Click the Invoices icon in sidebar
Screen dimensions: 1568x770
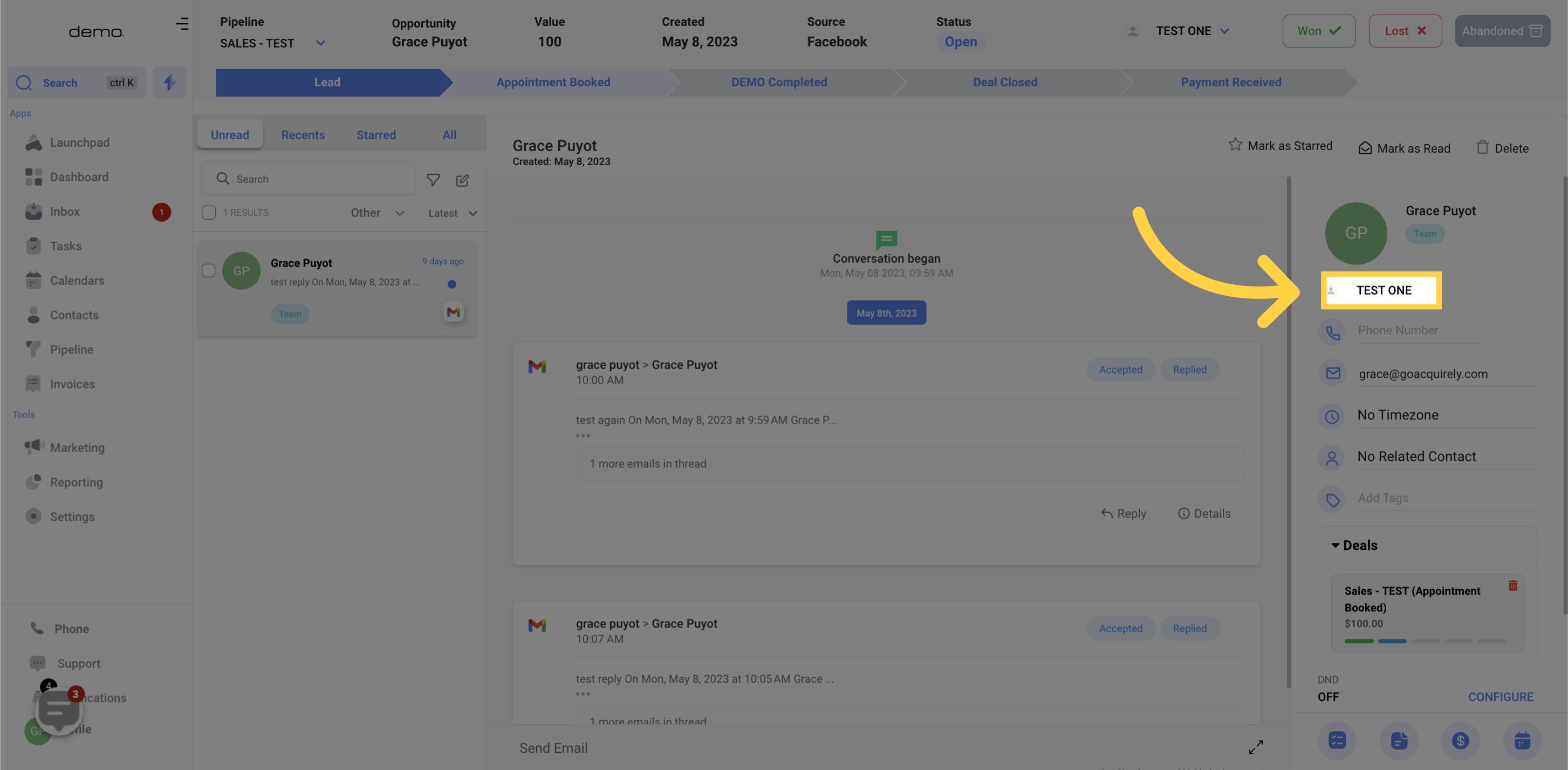pos(33,384)
